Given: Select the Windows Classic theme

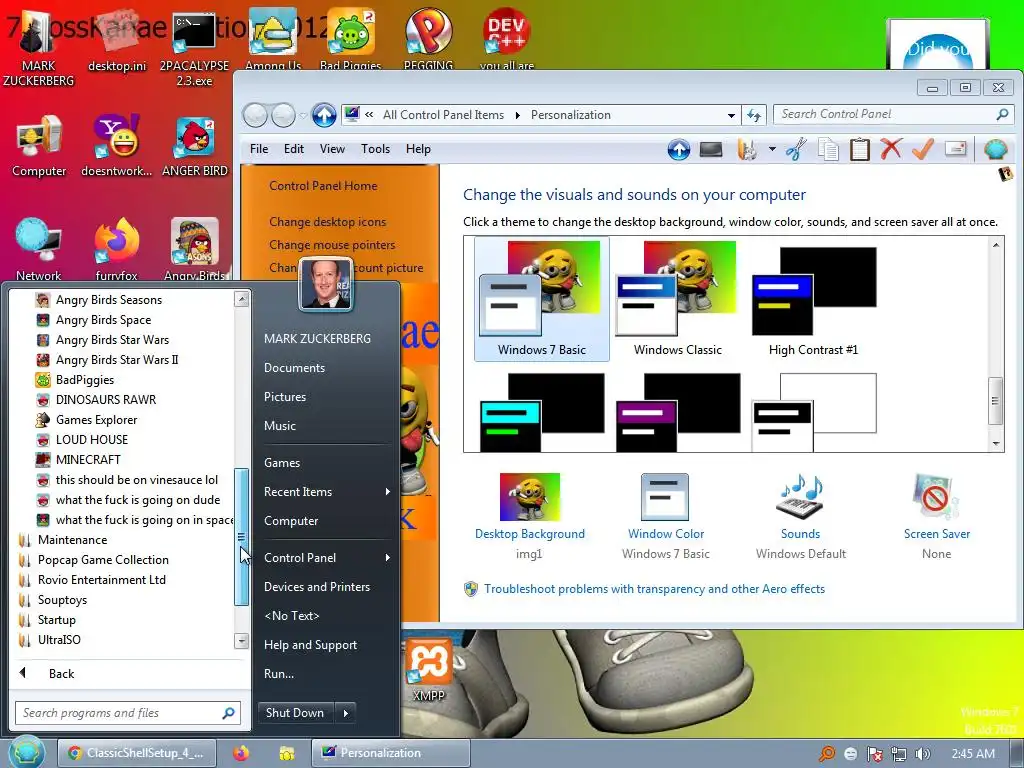Looking at the screenshot, I should [x=677, y=299].
